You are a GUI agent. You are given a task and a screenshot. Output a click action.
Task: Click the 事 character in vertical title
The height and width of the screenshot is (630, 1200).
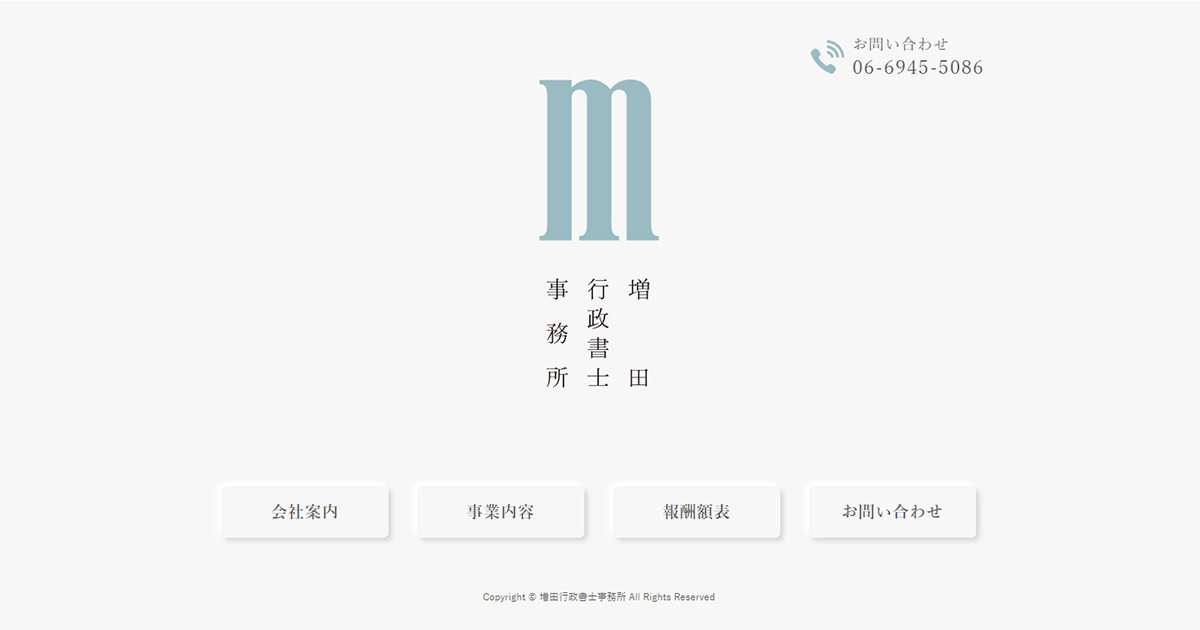click(x=557, y=290)
